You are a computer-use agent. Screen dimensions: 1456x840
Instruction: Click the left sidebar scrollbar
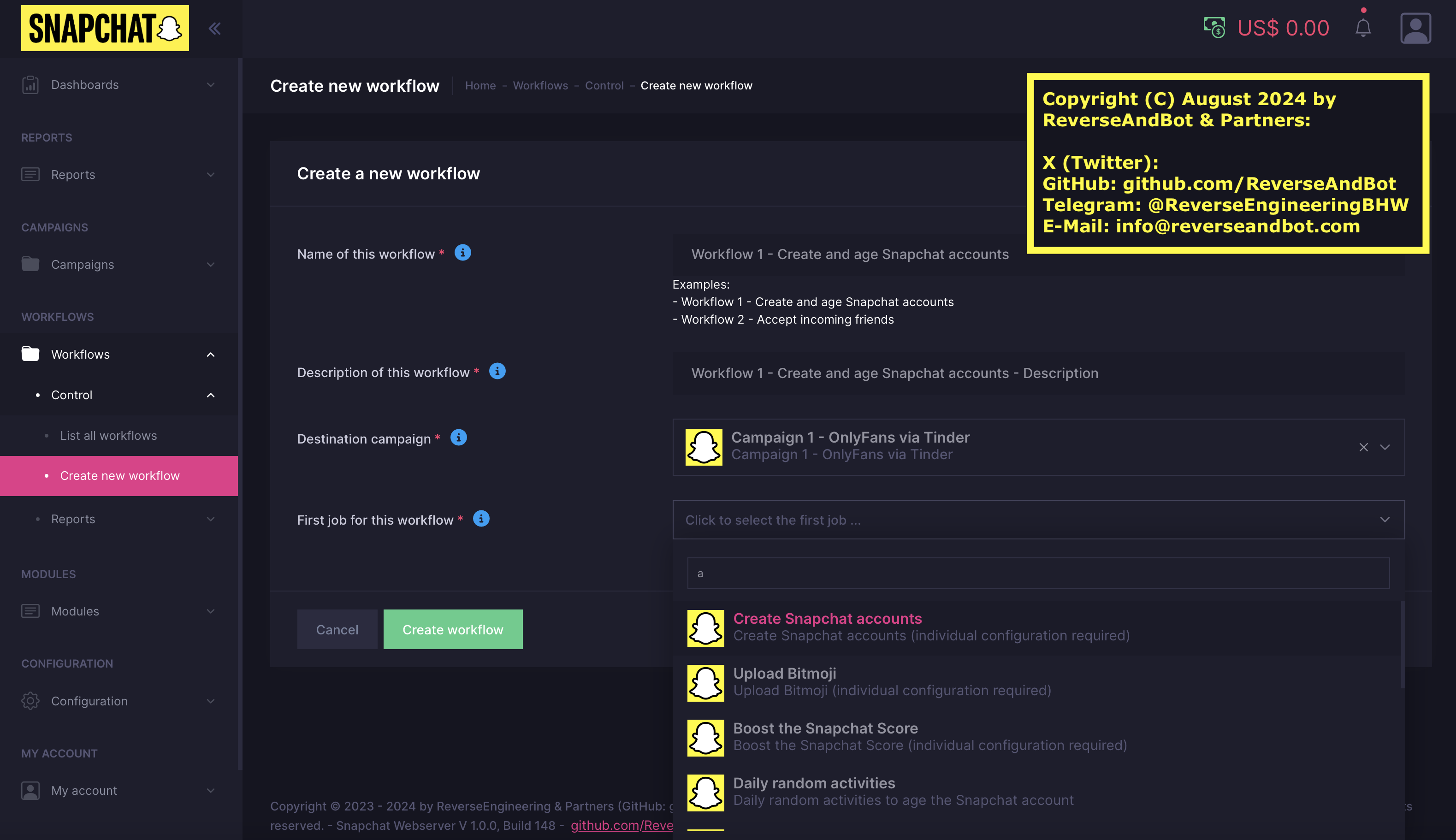click(x=240, y=414)
